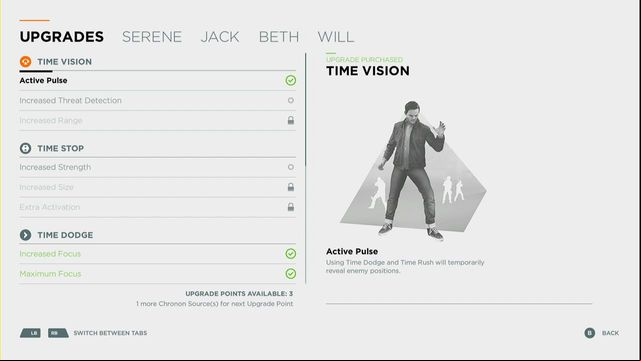Select the Maximum Focus upgrade row
The width and height of the screenshot is (641, 361).
click(x=157, y=274)
